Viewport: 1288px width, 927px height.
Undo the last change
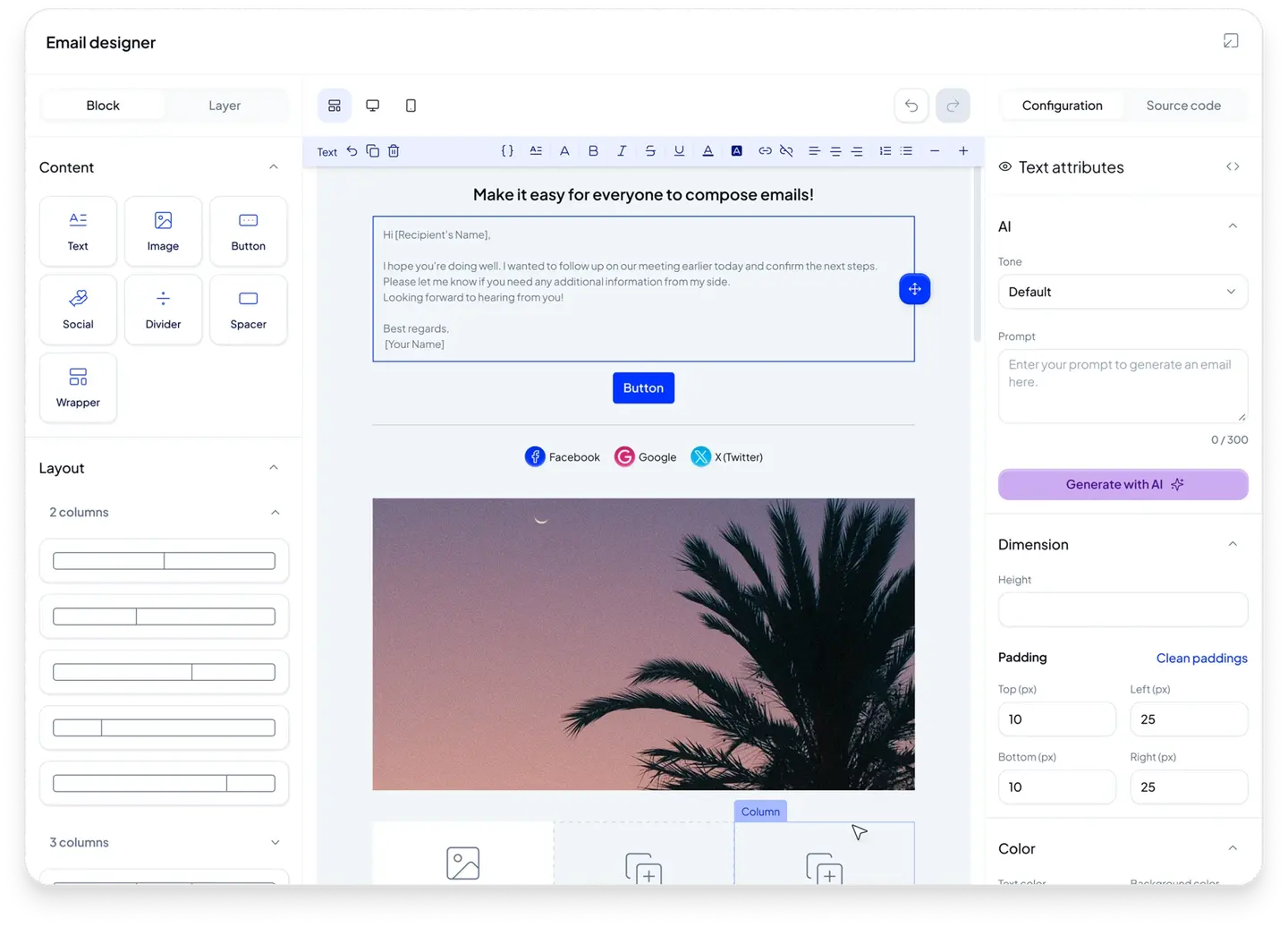pyautogui.click(x=911, y=106)
